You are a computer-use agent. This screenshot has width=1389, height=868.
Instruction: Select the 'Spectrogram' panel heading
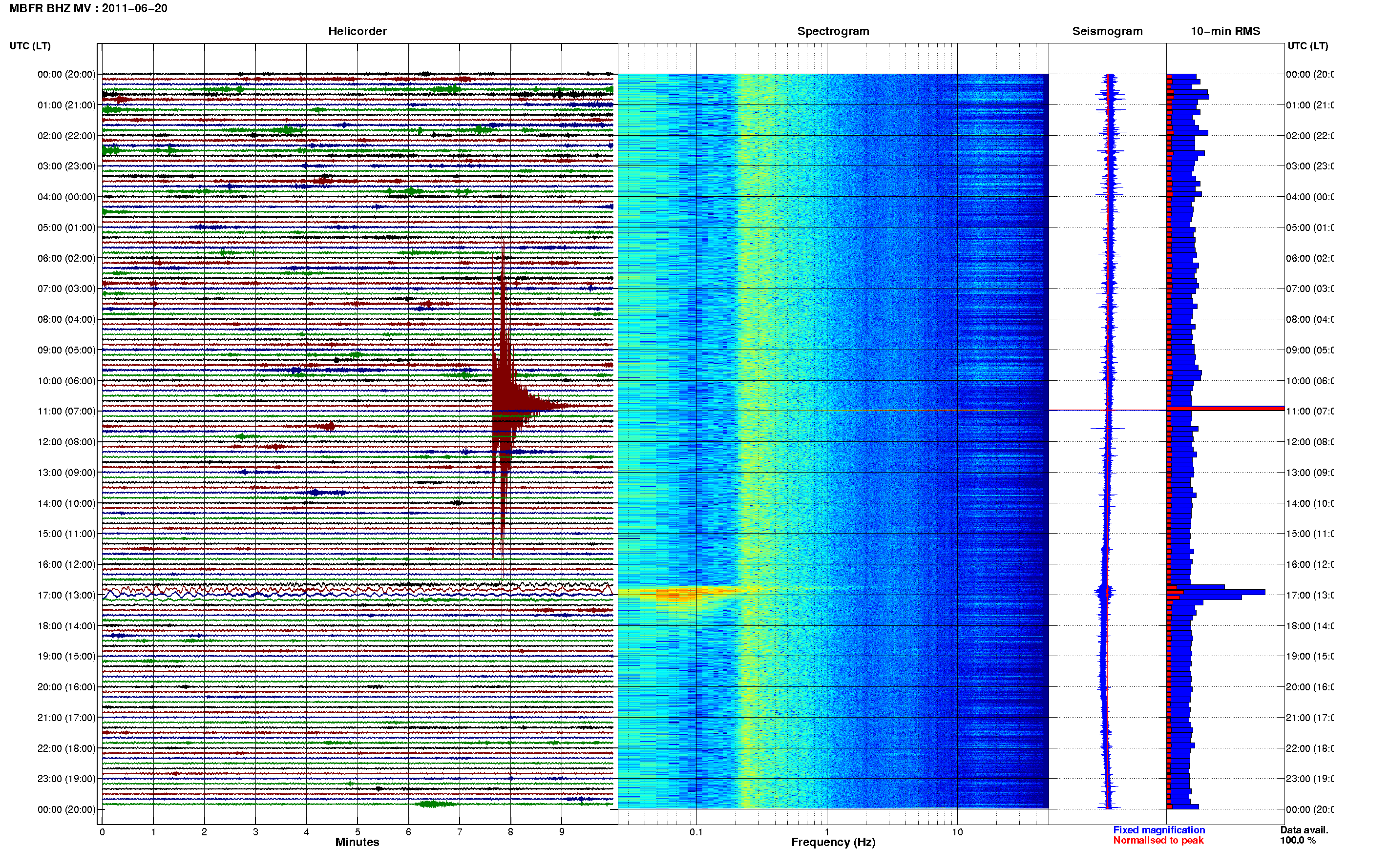point(833,31)
